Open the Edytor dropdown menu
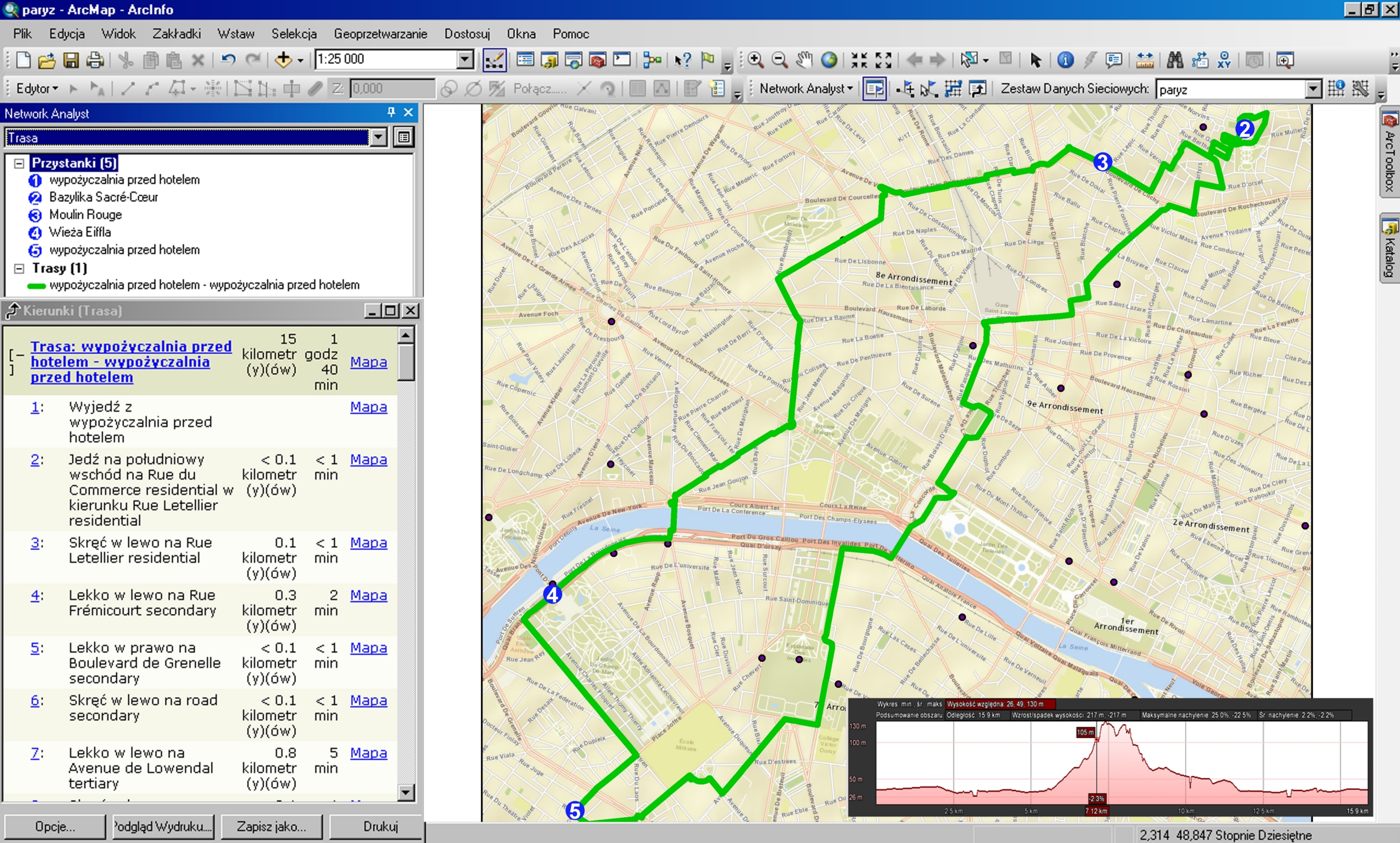1400x843 pixels. coord(37,89)
